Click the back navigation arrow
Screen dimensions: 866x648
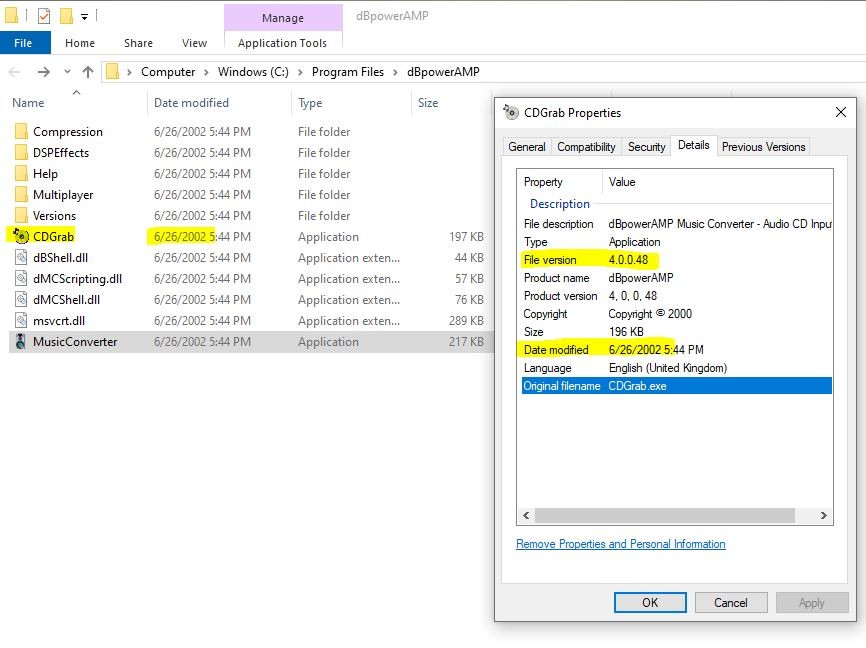[x=14, y=71]
